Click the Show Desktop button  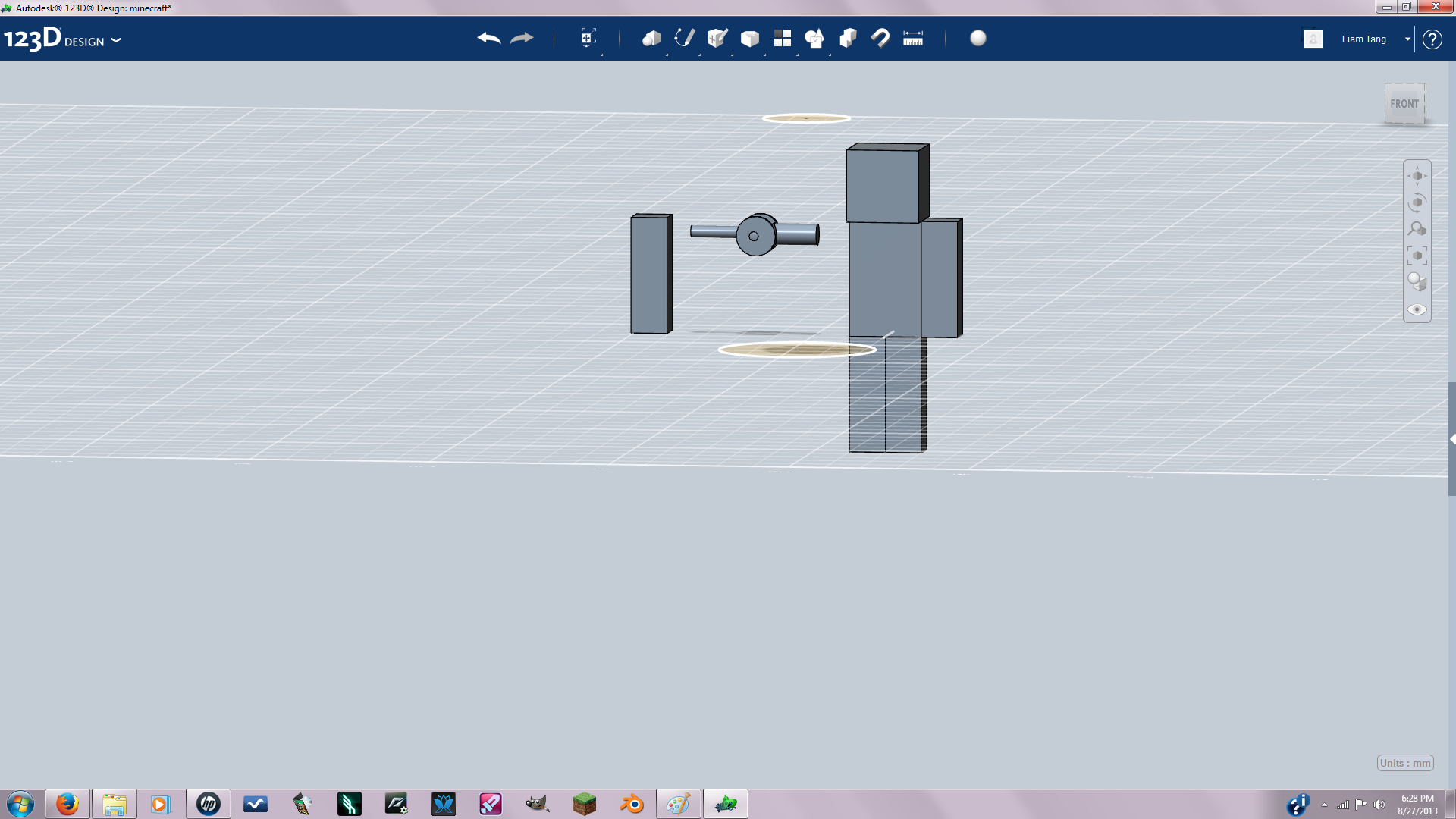click(x=1450, y=804)
